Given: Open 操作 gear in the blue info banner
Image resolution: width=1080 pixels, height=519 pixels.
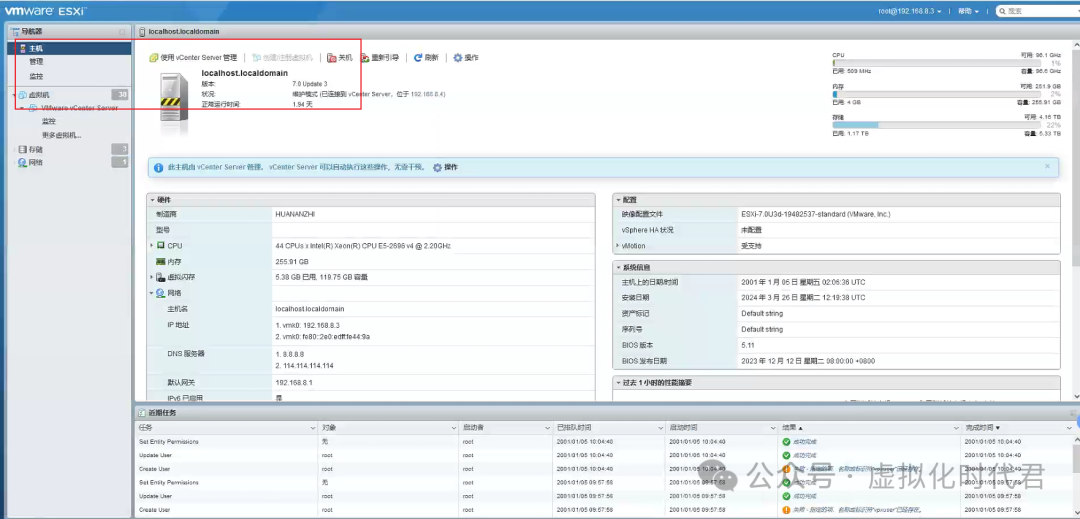Looking at the screenshot, I should (445, 167).
